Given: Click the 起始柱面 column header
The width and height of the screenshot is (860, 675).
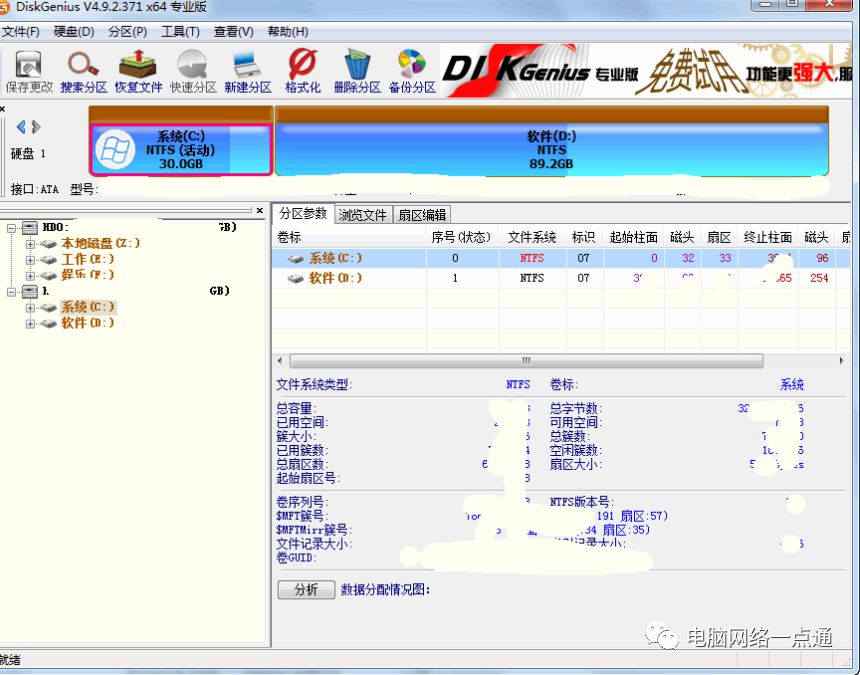Looking at the screenshot, I should tap(633, 237).
